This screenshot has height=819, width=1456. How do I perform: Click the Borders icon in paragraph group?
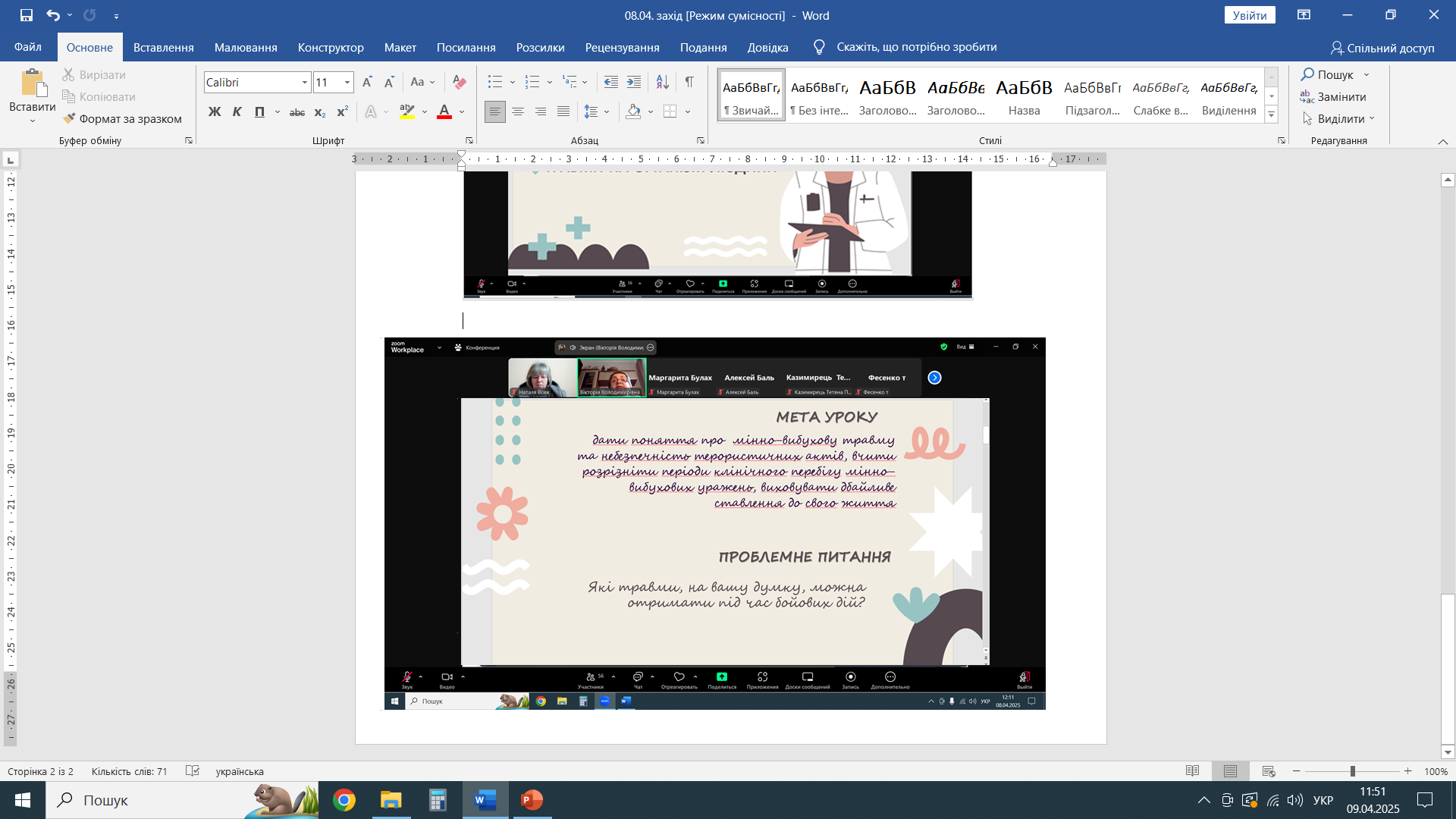pyautogui.click(x=670, y=111)
